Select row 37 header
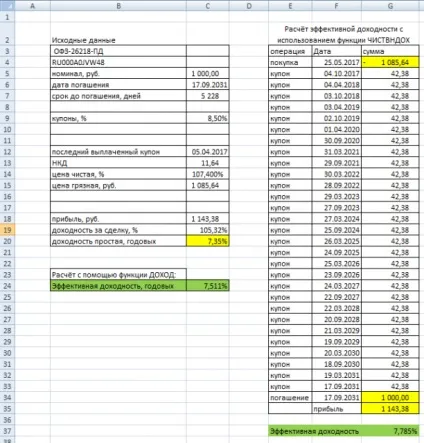This screenshot has height=443, width=424. [7, 431]
